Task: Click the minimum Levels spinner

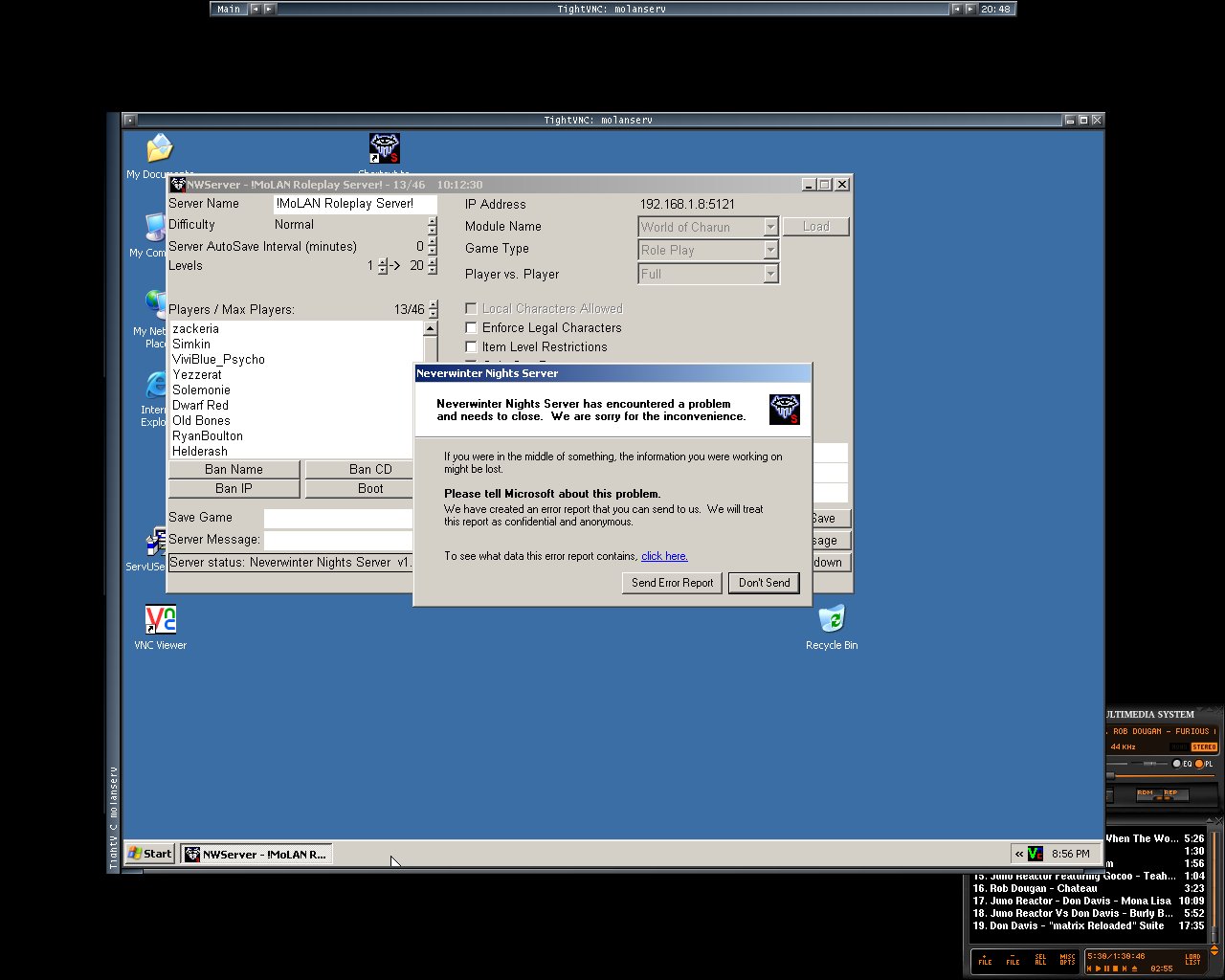Action: click(x=383, y=266)
